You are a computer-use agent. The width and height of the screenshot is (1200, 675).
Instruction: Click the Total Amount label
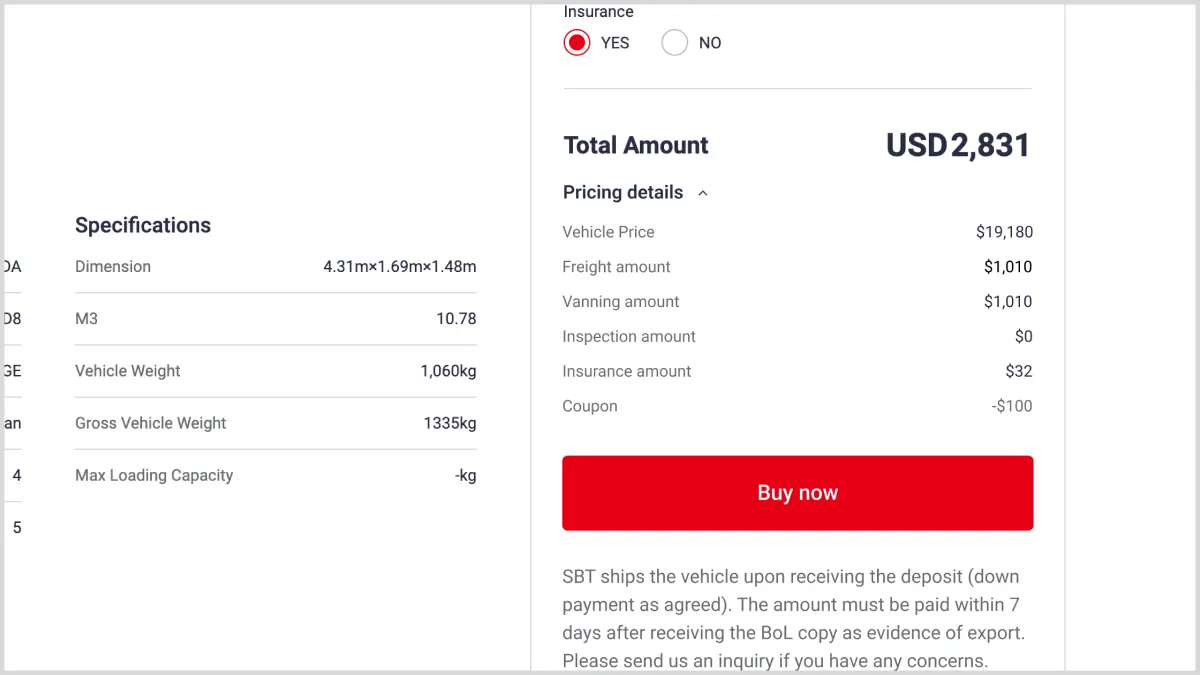click(x=636, y=146)
